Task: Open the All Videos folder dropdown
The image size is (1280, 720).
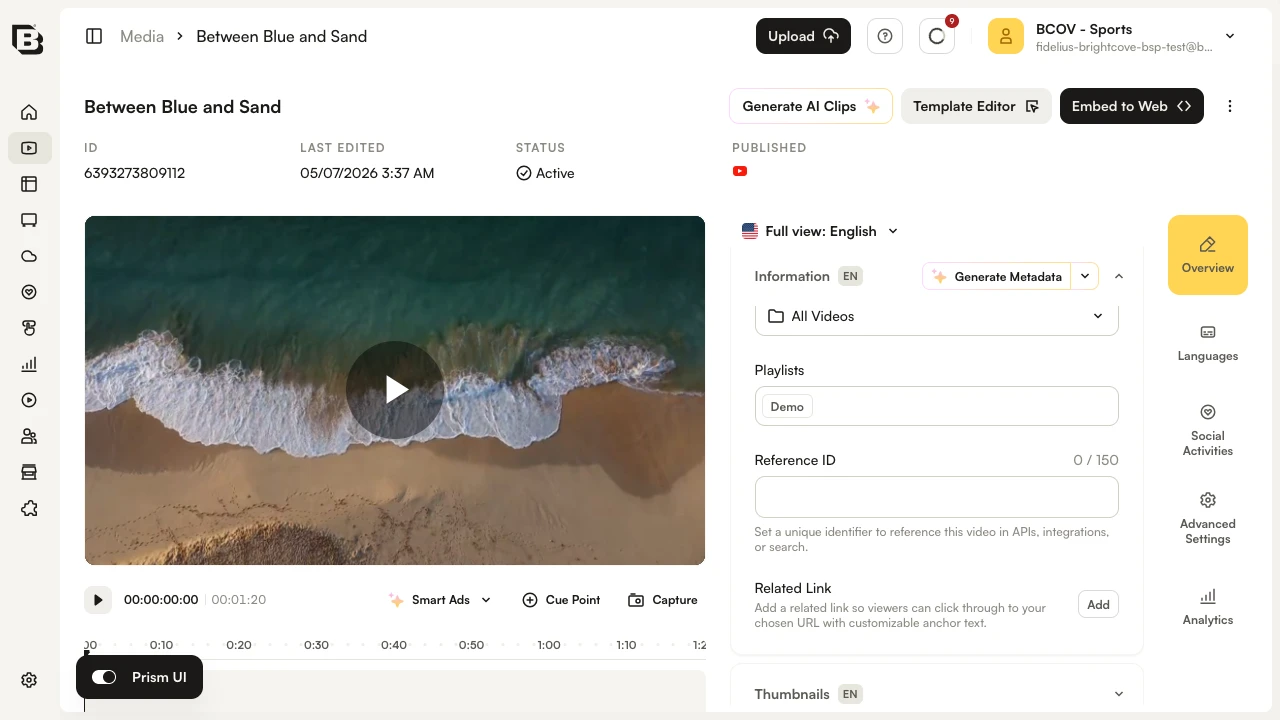Action: (937, 316)
